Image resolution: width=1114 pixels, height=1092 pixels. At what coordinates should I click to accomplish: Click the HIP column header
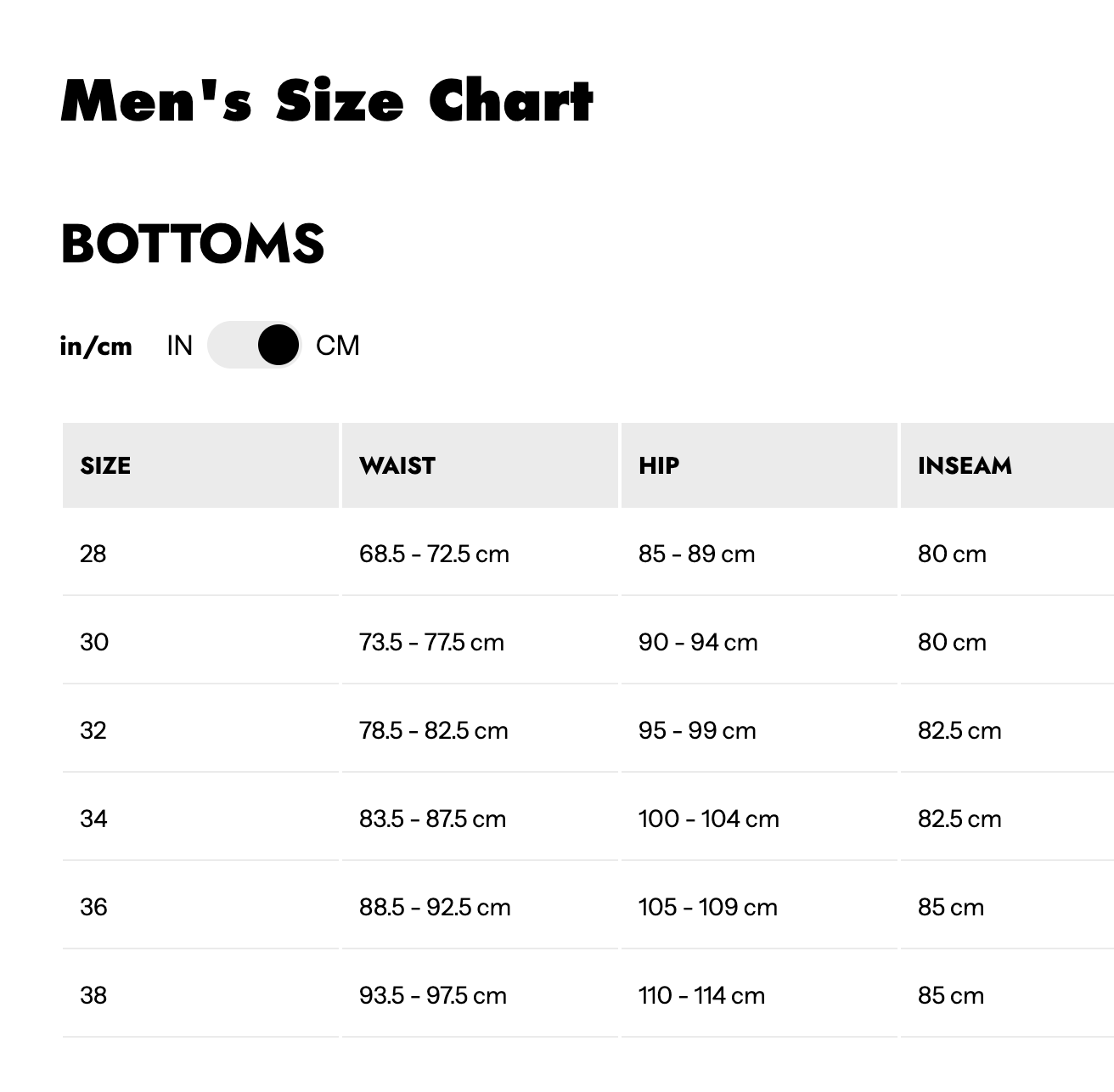coord(658,465)
